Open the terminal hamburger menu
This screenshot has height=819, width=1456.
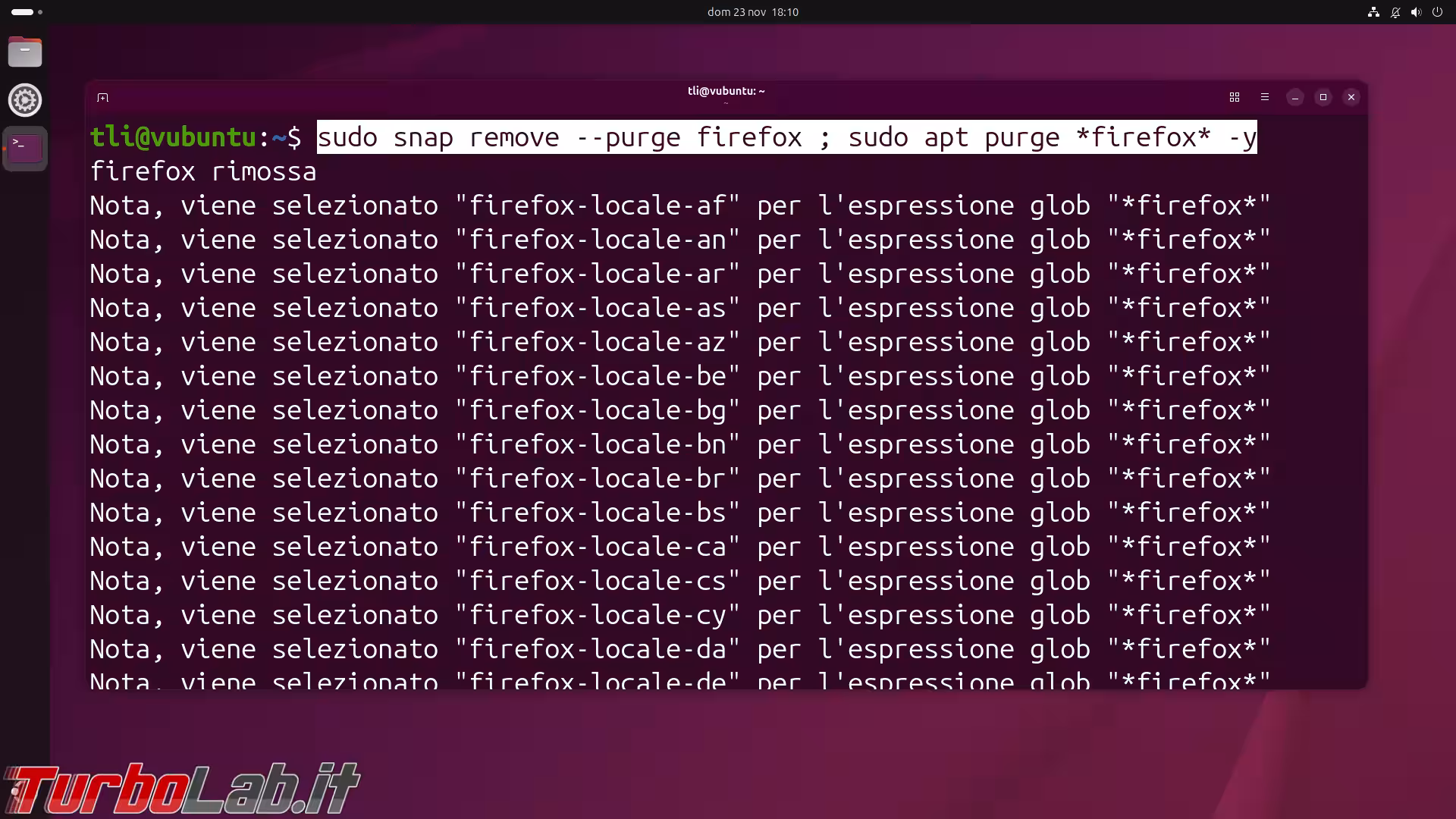tap(1264, 97)
